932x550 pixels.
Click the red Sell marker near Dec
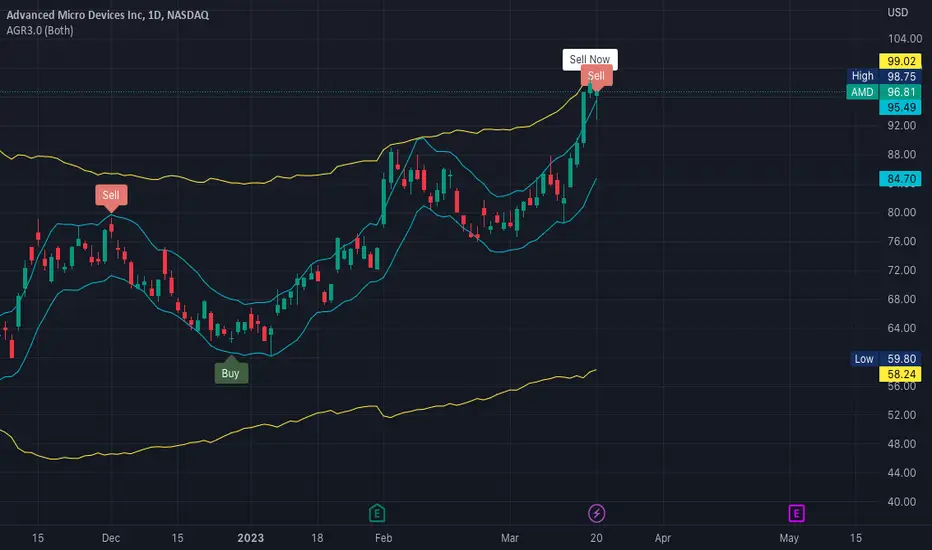(111, 196)
